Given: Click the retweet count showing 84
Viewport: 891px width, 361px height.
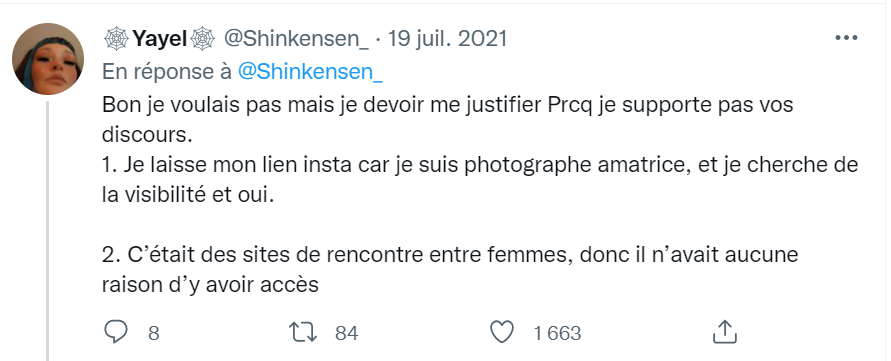Looking at the screenshot, I should click(347, 333).
